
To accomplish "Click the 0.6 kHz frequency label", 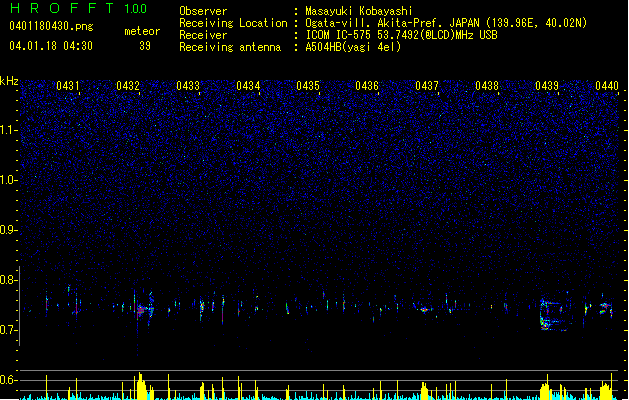I will [8, 380].
